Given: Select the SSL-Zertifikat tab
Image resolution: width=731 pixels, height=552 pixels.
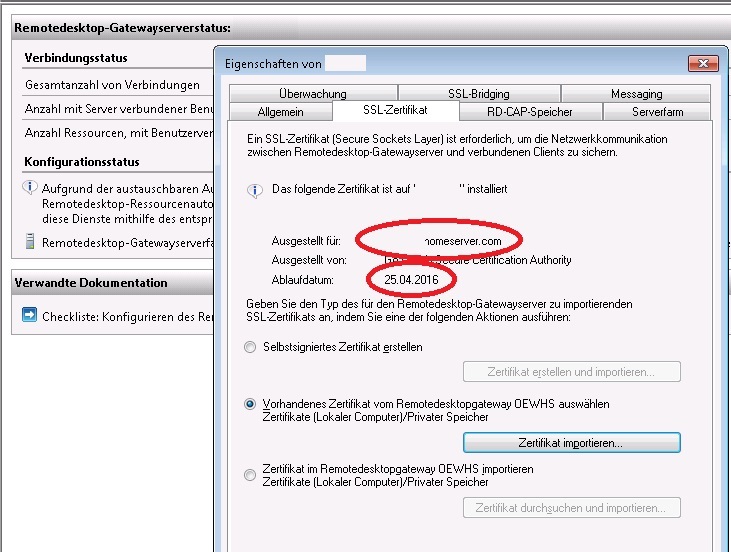Looking at the screenshot, I should [x=395, y=110].
